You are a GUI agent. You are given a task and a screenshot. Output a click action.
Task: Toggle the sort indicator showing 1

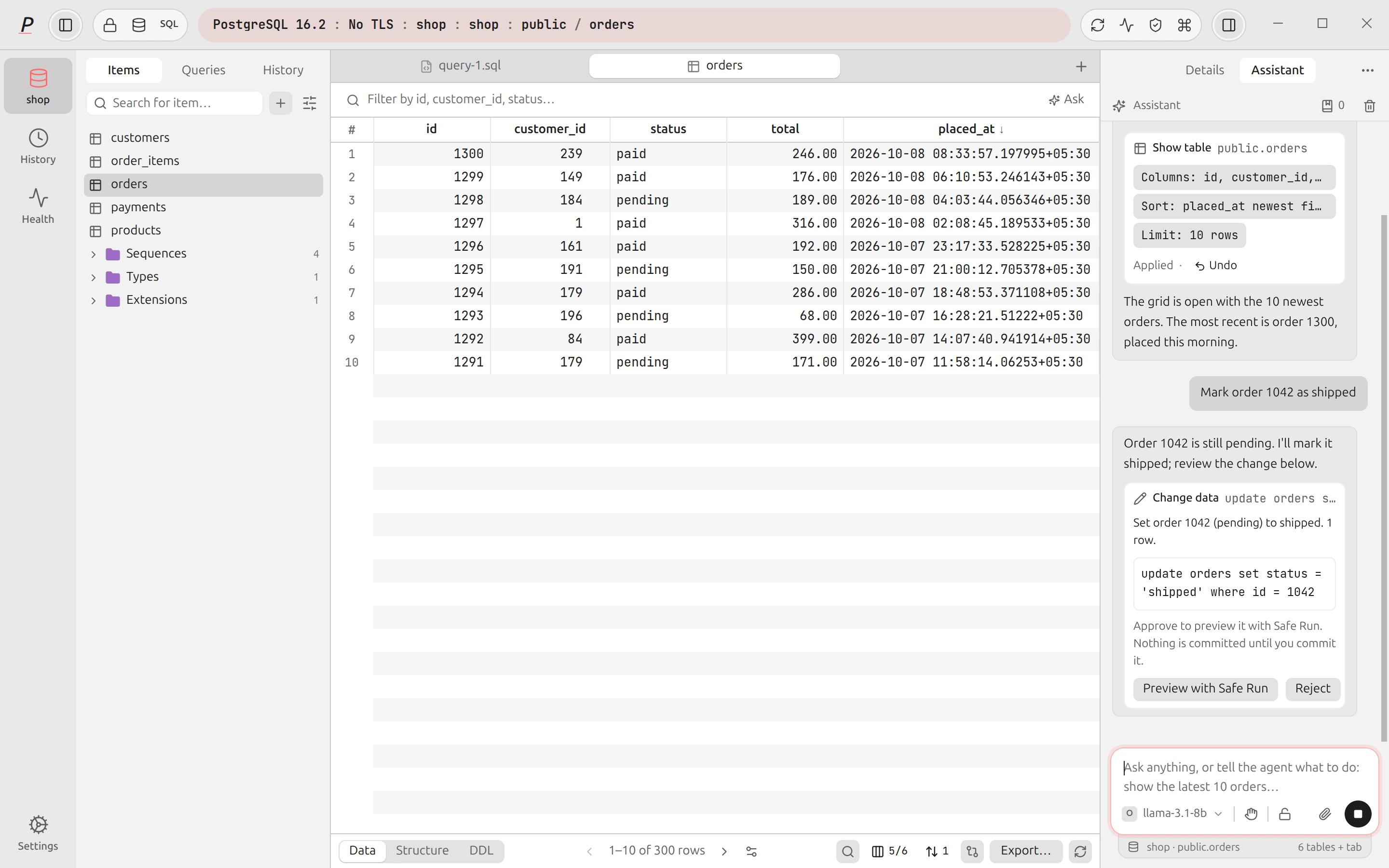937,851
